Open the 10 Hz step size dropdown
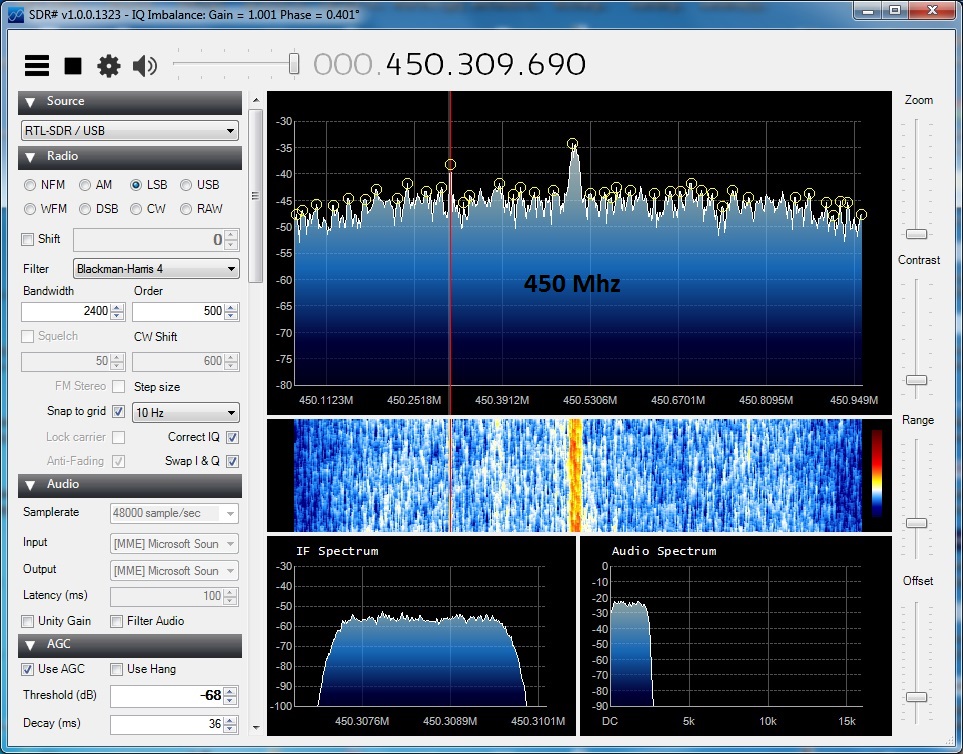 186,412
